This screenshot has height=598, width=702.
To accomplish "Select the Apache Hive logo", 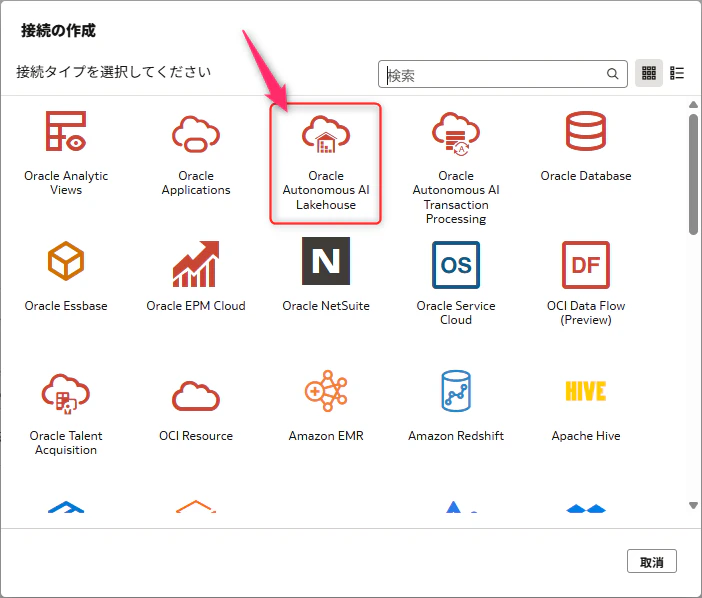I will coord(586,391).
